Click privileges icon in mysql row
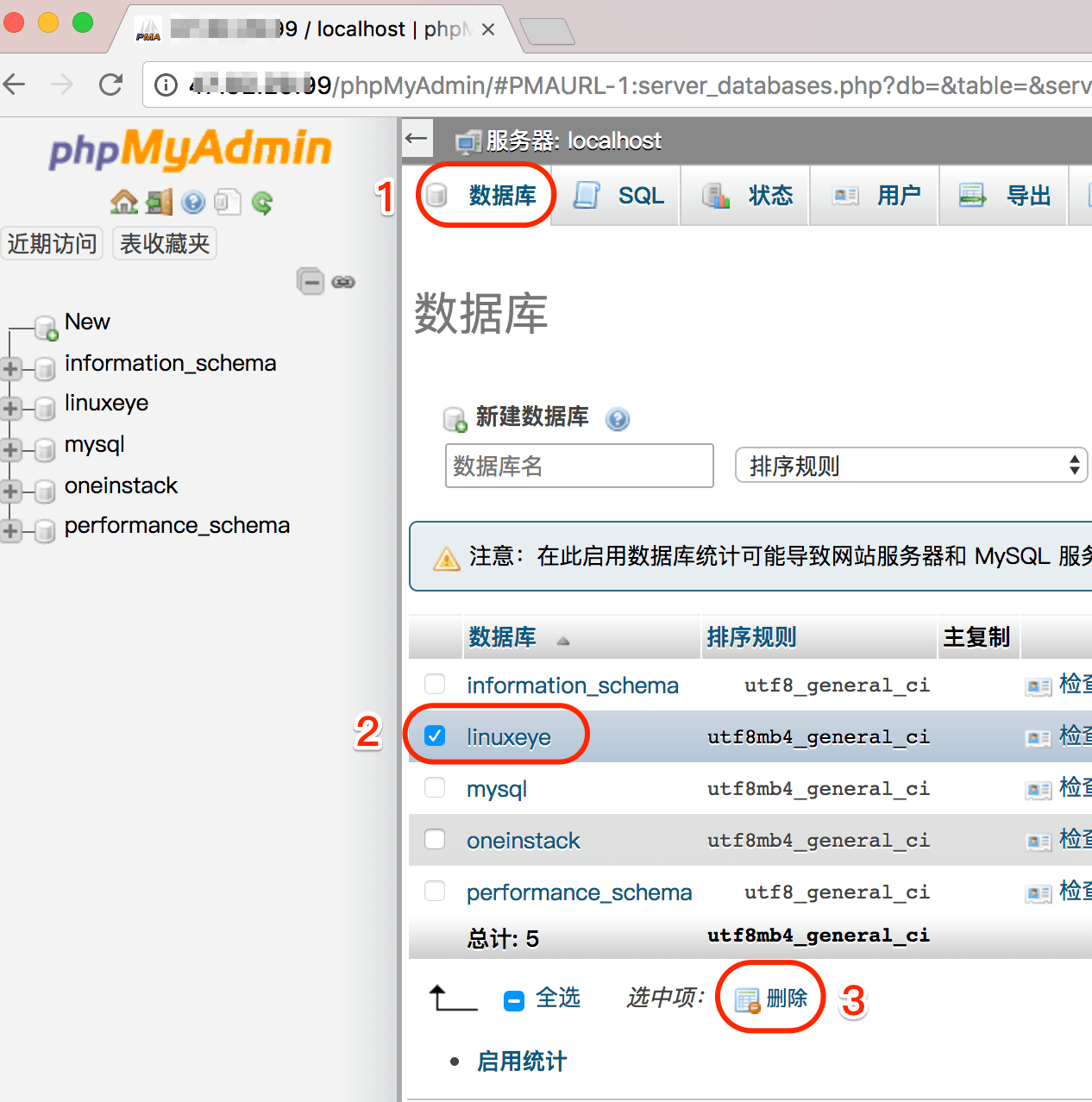Screen dimensions: 1092x1102 [x=1038, y=790]
